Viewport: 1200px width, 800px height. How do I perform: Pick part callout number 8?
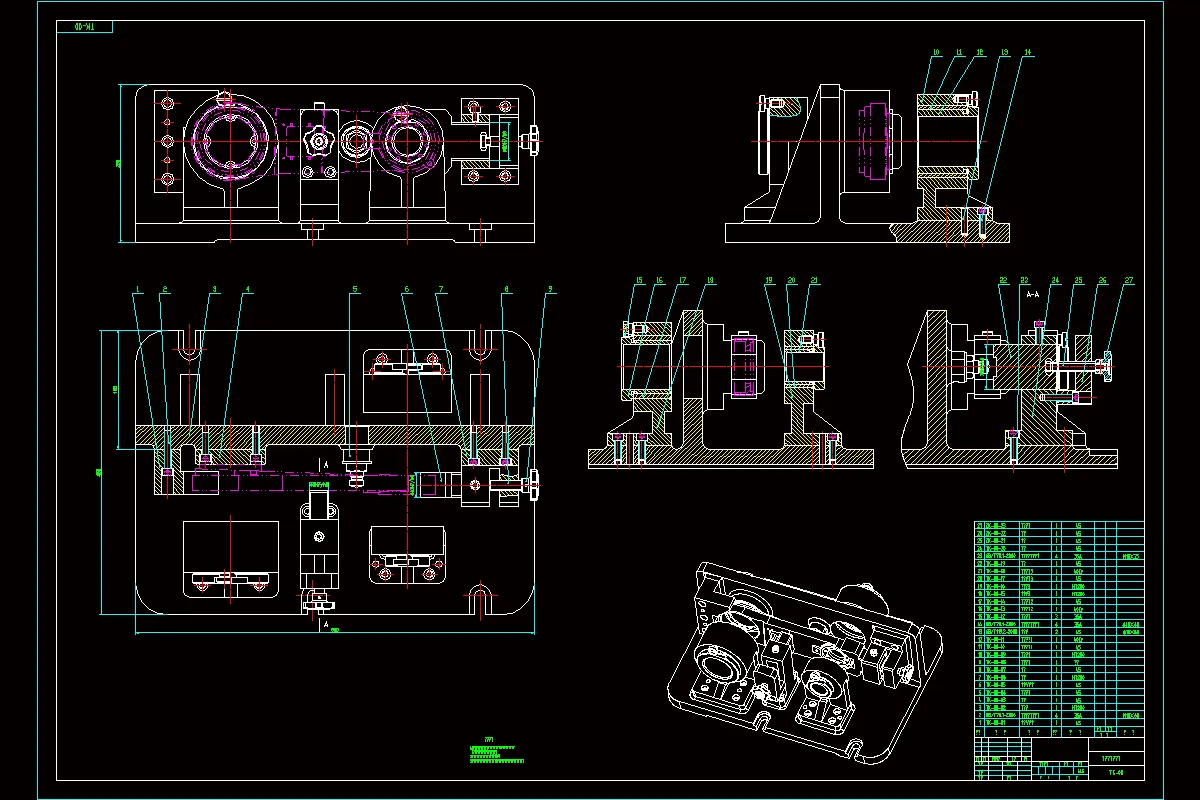[507, 290]
